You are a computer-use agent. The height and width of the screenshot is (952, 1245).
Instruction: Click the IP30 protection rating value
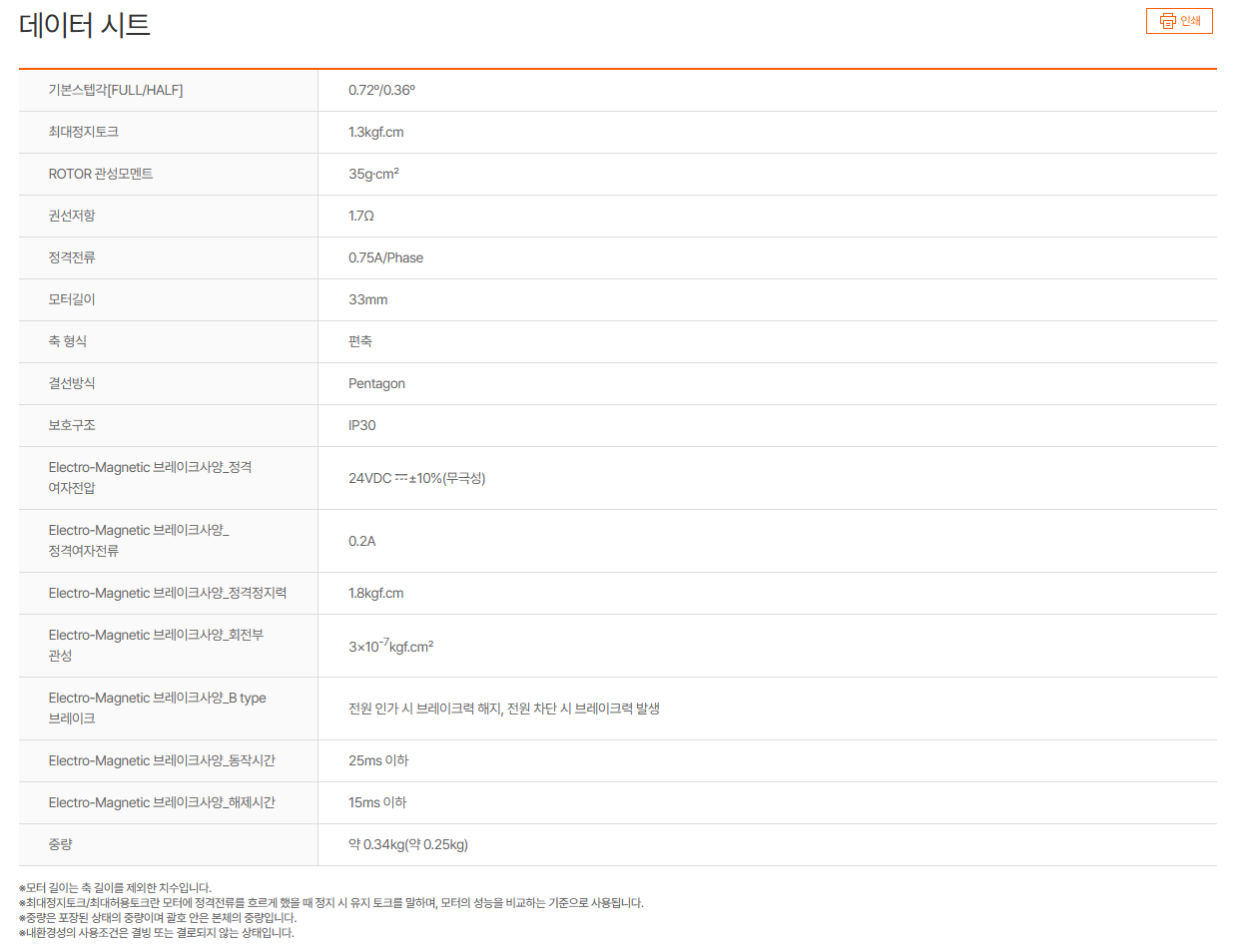point(362,425)
